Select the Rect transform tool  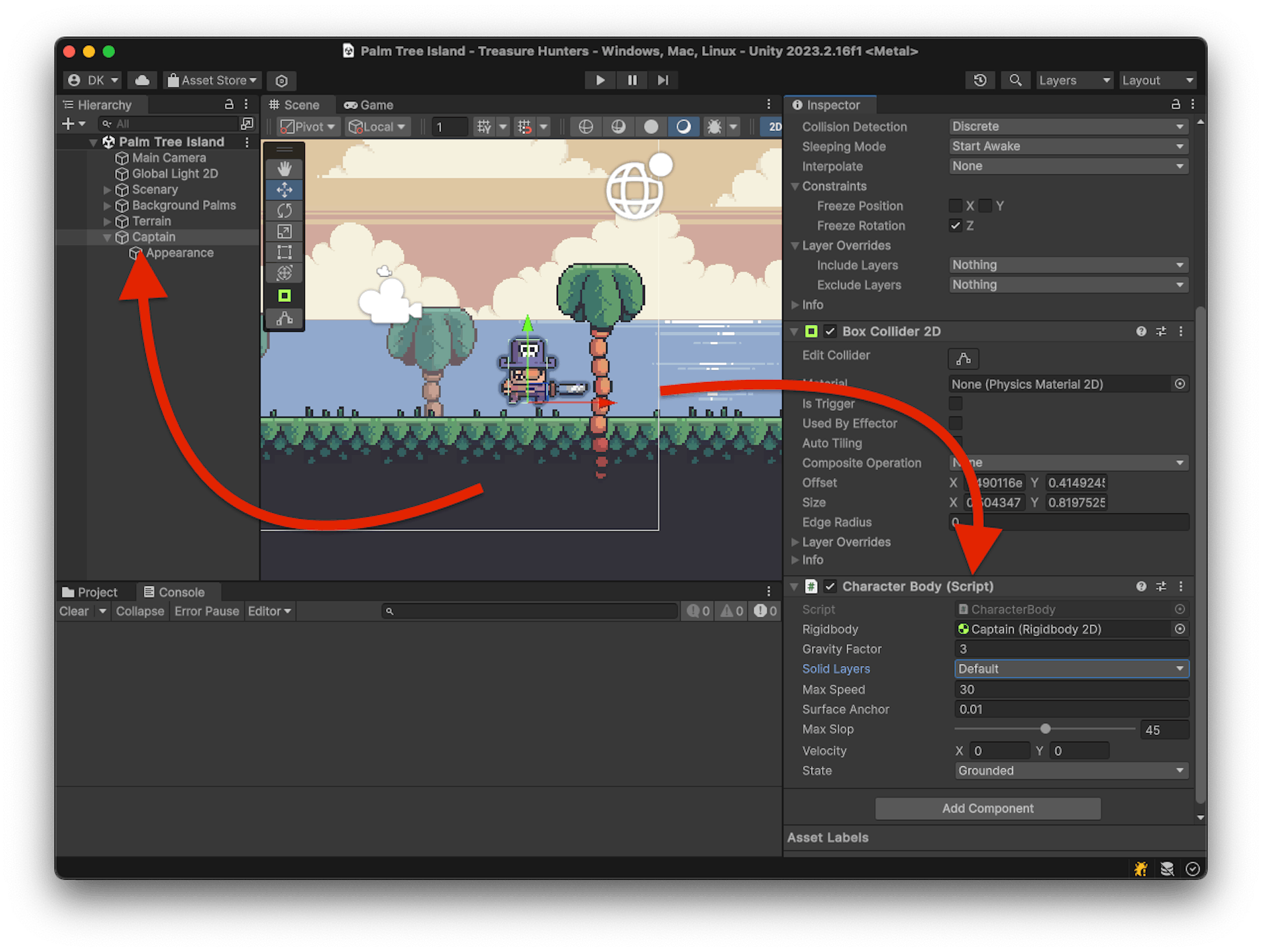click(x=284, y=252)
